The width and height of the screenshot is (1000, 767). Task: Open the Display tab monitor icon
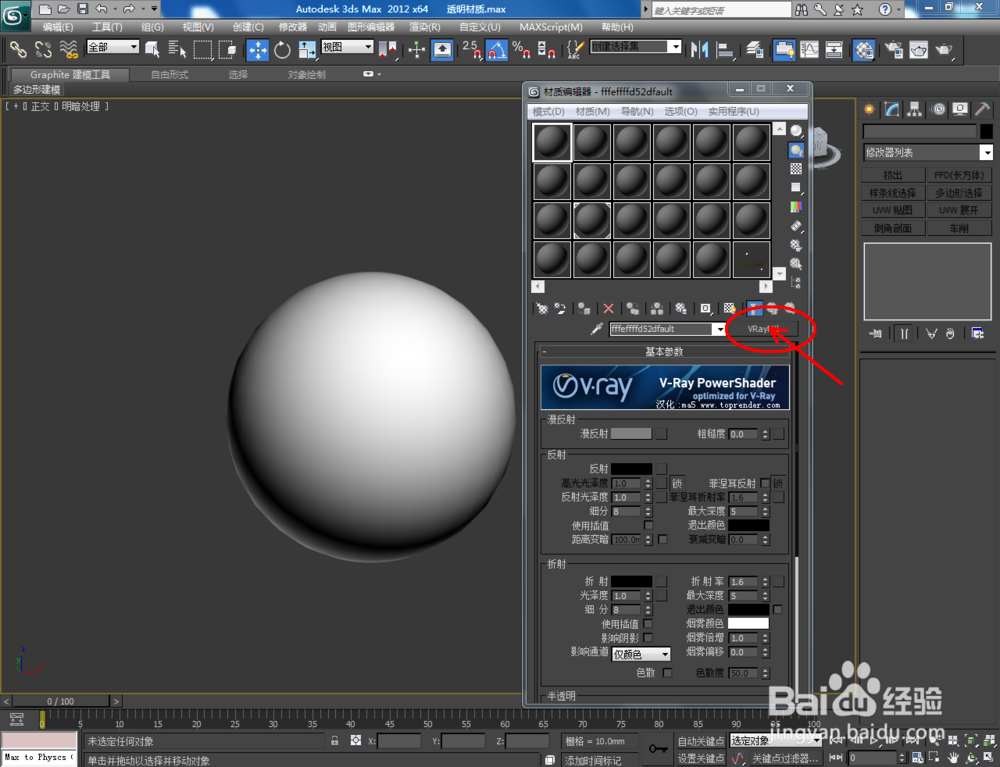click(960, 110)
